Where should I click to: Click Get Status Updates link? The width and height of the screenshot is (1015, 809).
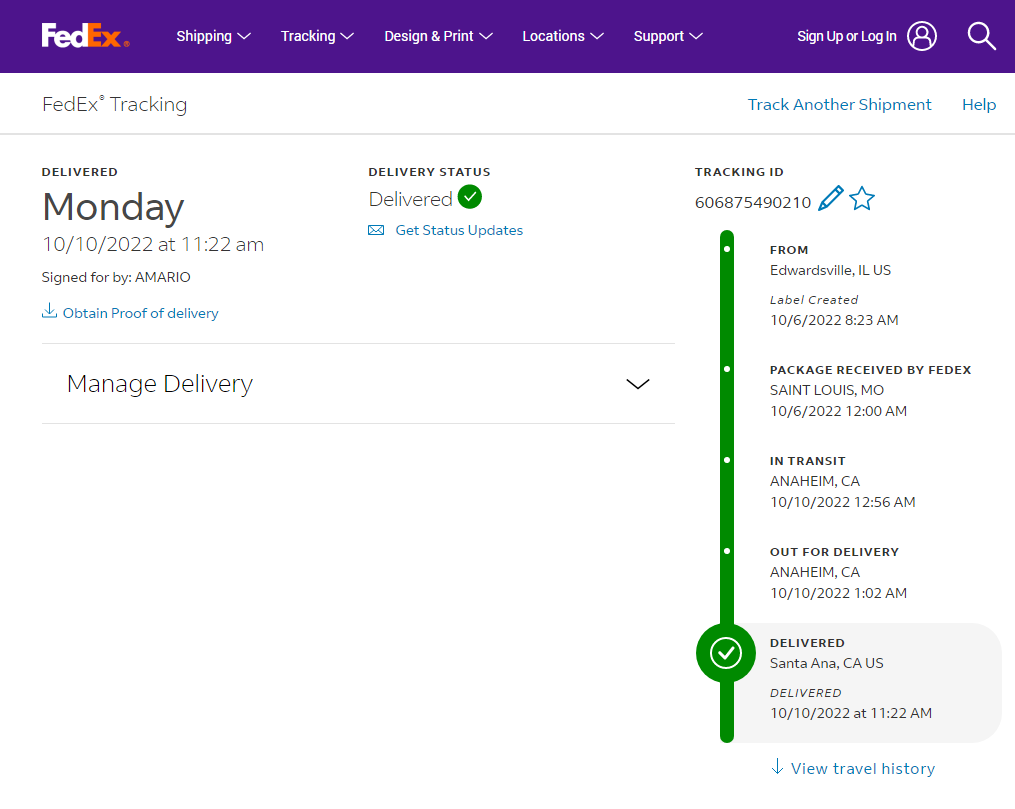(459, 230)
